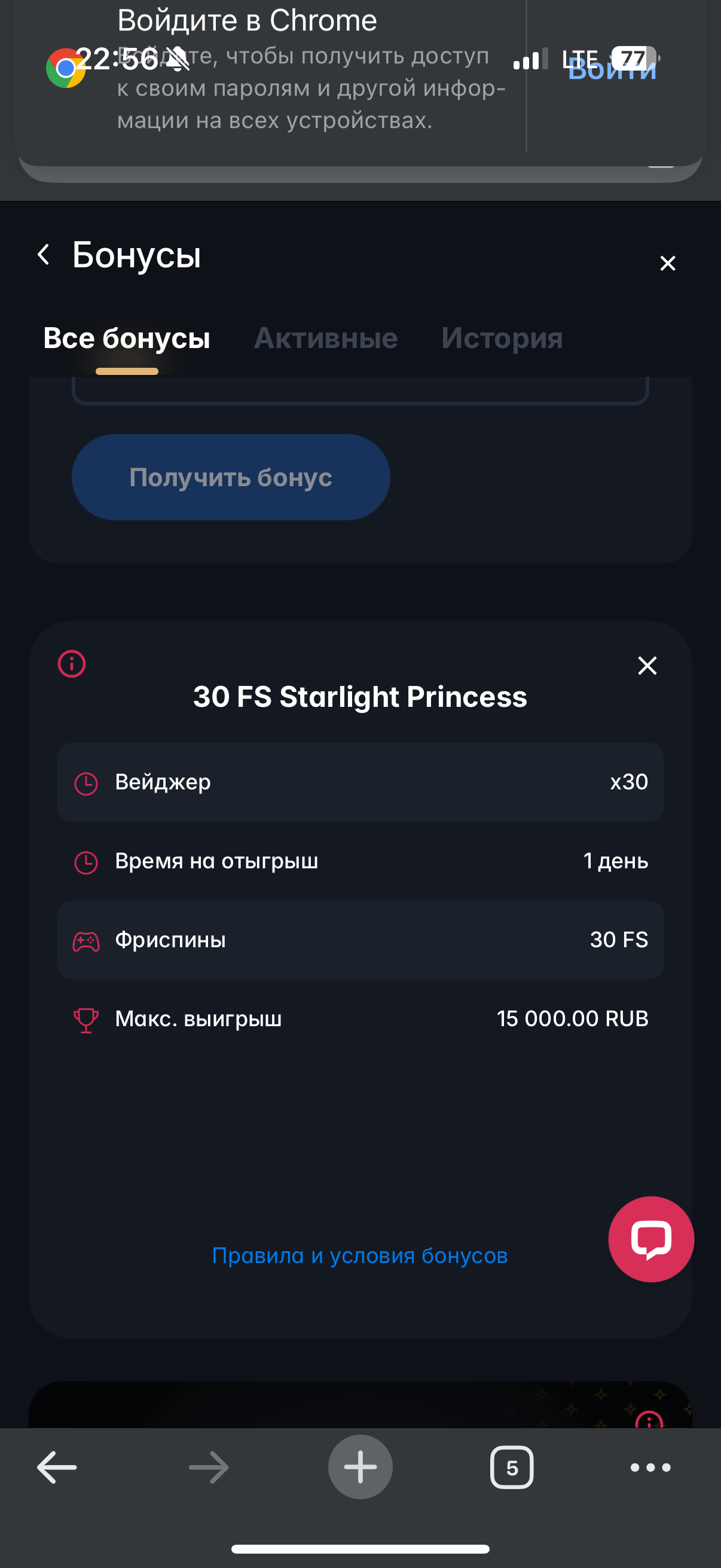Go back with browser back arrow
Screen dimensions: 721x1568
click(57, 1467)
